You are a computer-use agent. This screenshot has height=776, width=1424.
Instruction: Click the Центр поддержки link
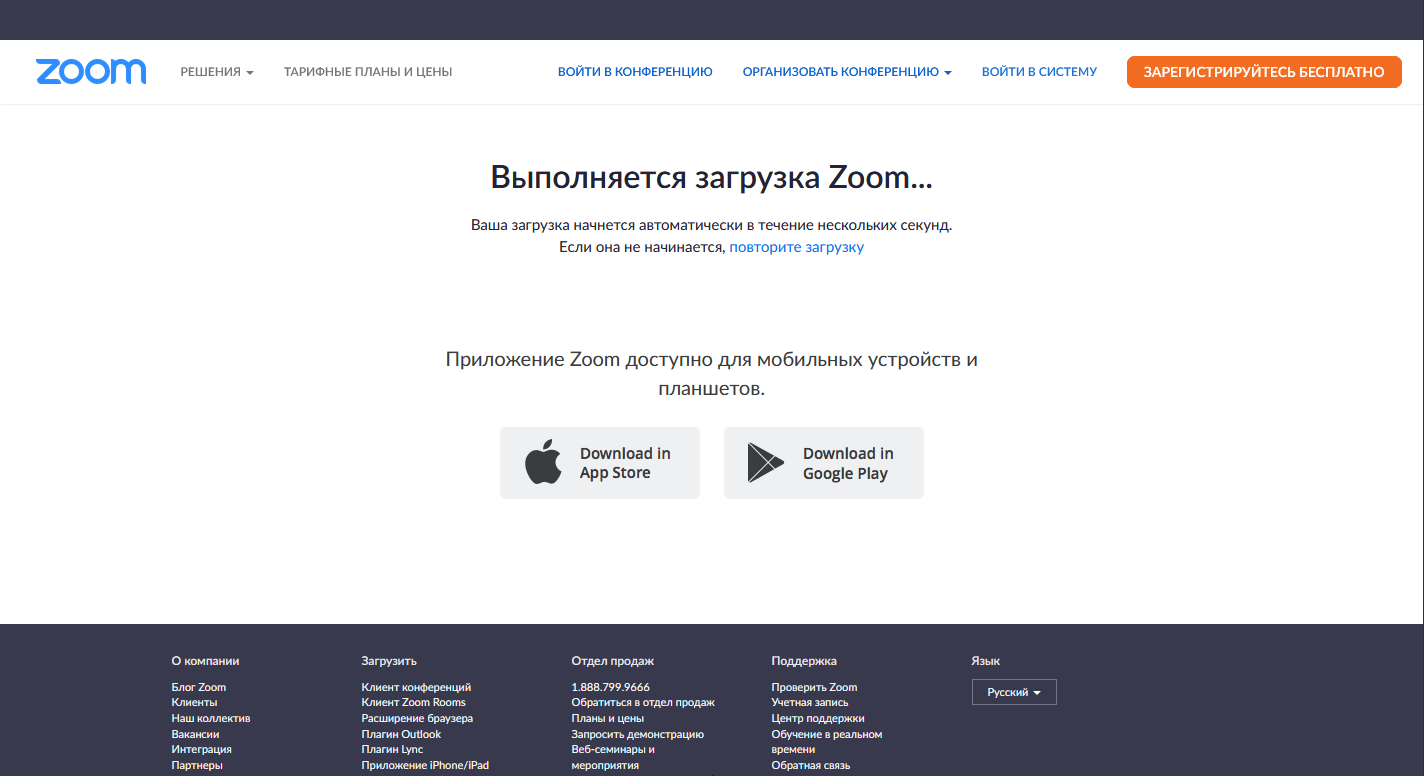coord(818,718)
